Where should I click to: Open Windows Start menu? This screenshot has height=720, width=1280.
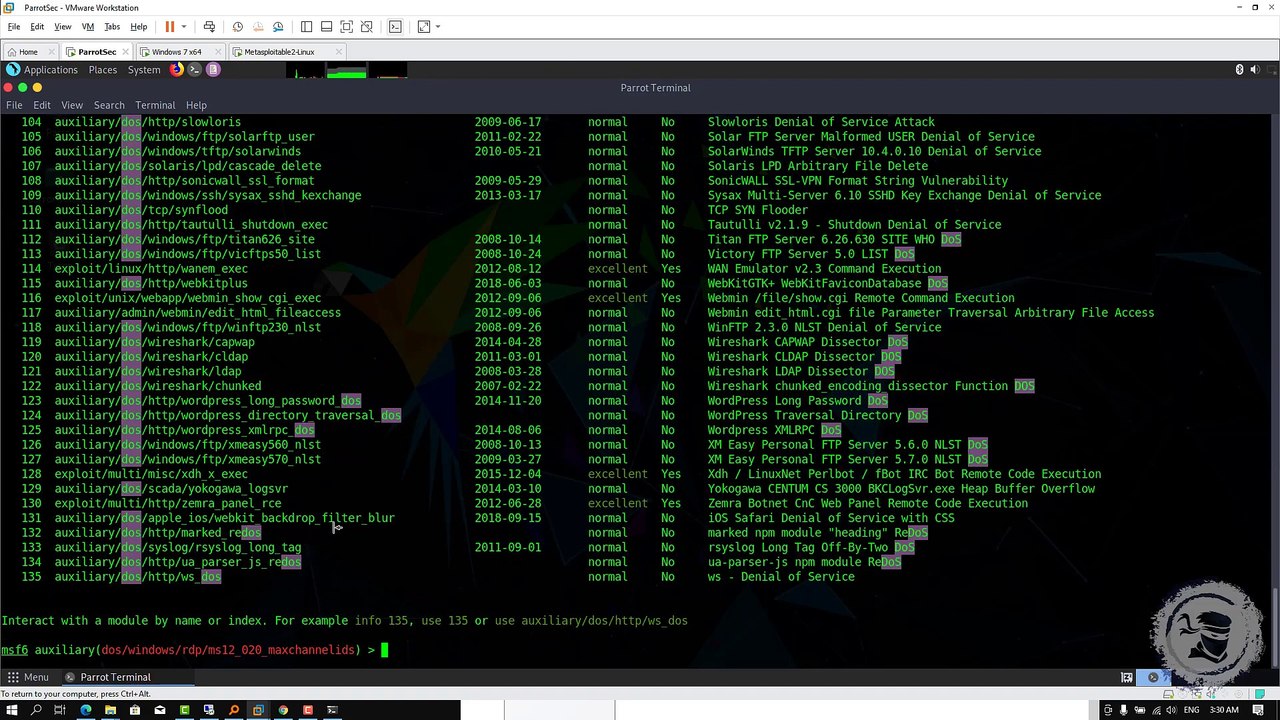(12, 710)
